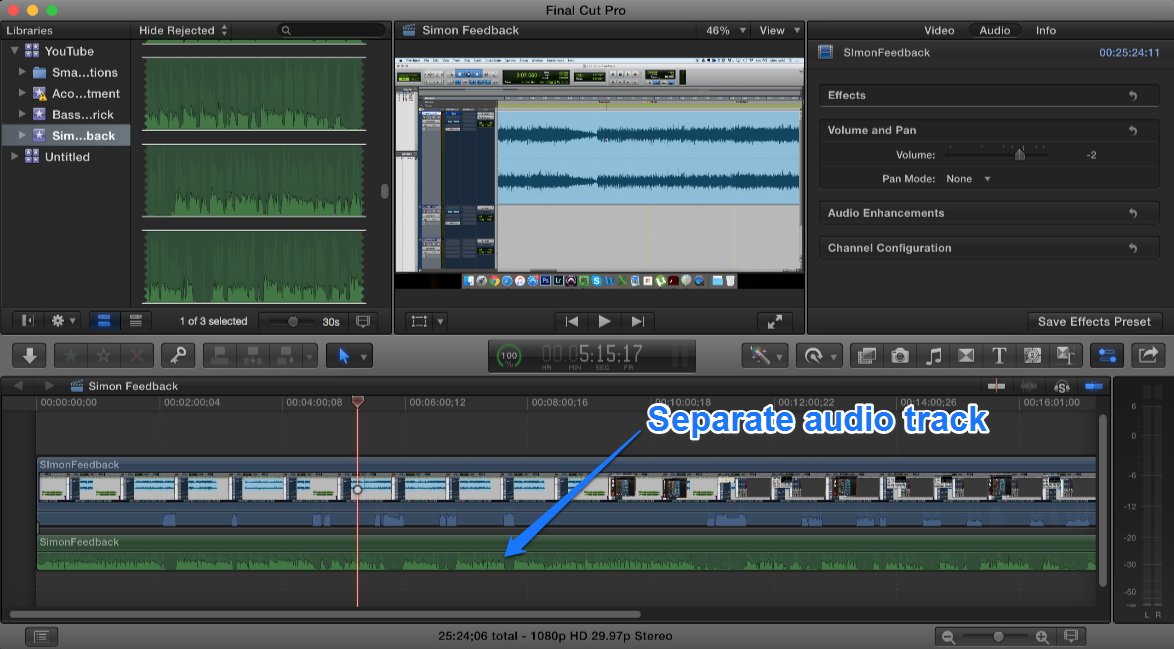The image size is (1174, 649).
Task: Select the arrow Select tool
Action: 344,356
